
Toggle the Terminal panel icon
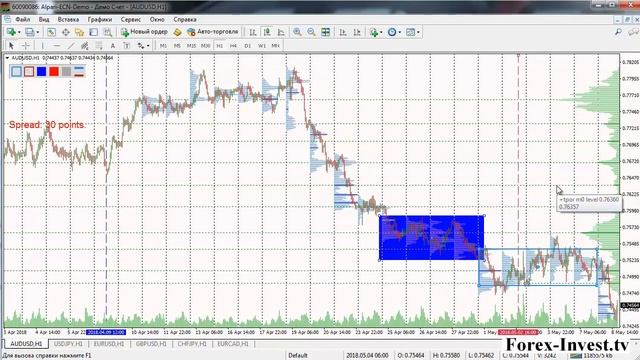93,32
